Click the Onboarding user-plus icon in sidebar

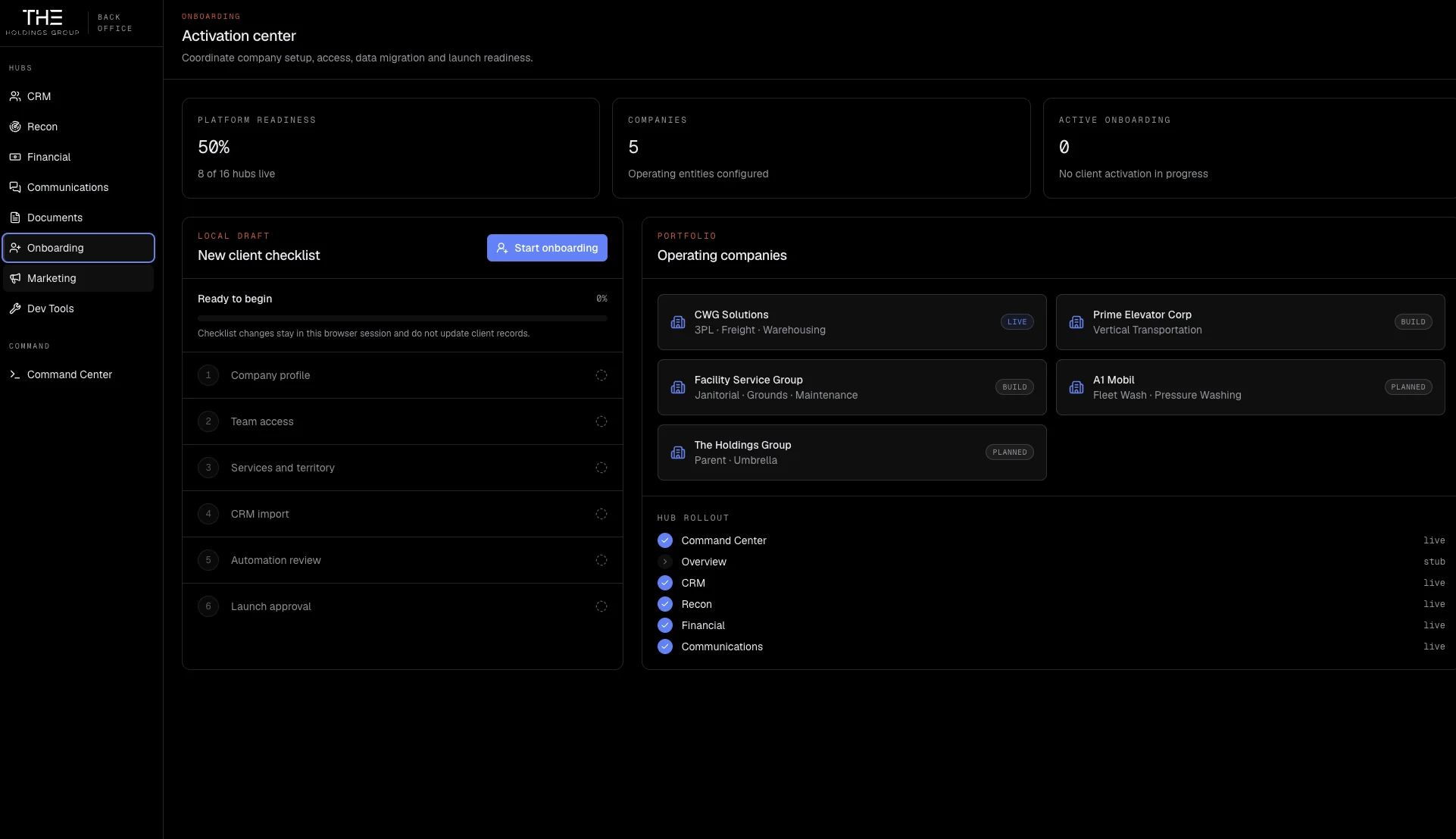[x=15, y=248]
